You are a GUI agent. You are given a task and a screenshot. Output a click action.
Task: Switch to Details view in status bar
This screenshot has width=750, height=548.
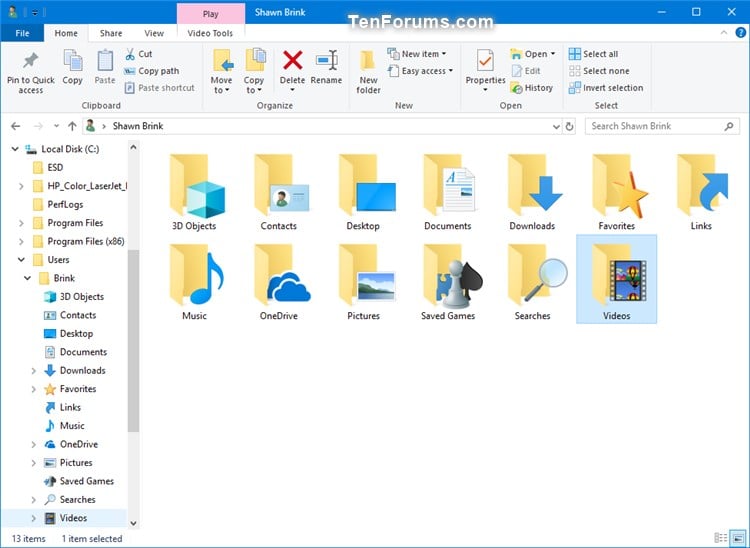coord(720,538)
